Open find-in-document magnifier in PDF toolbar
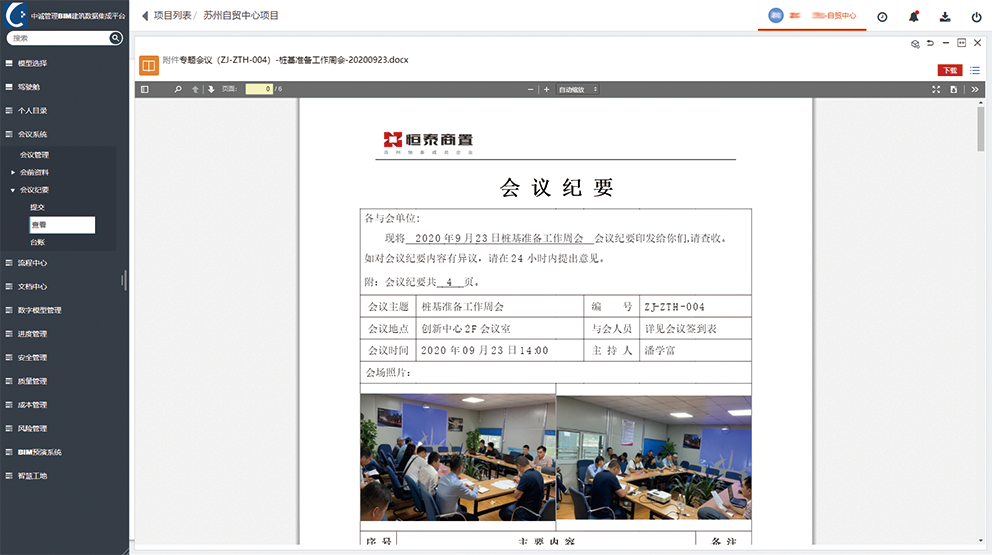The height and width of the screenshot is (555, 992). pyautogui.click(x=178, y=89)
